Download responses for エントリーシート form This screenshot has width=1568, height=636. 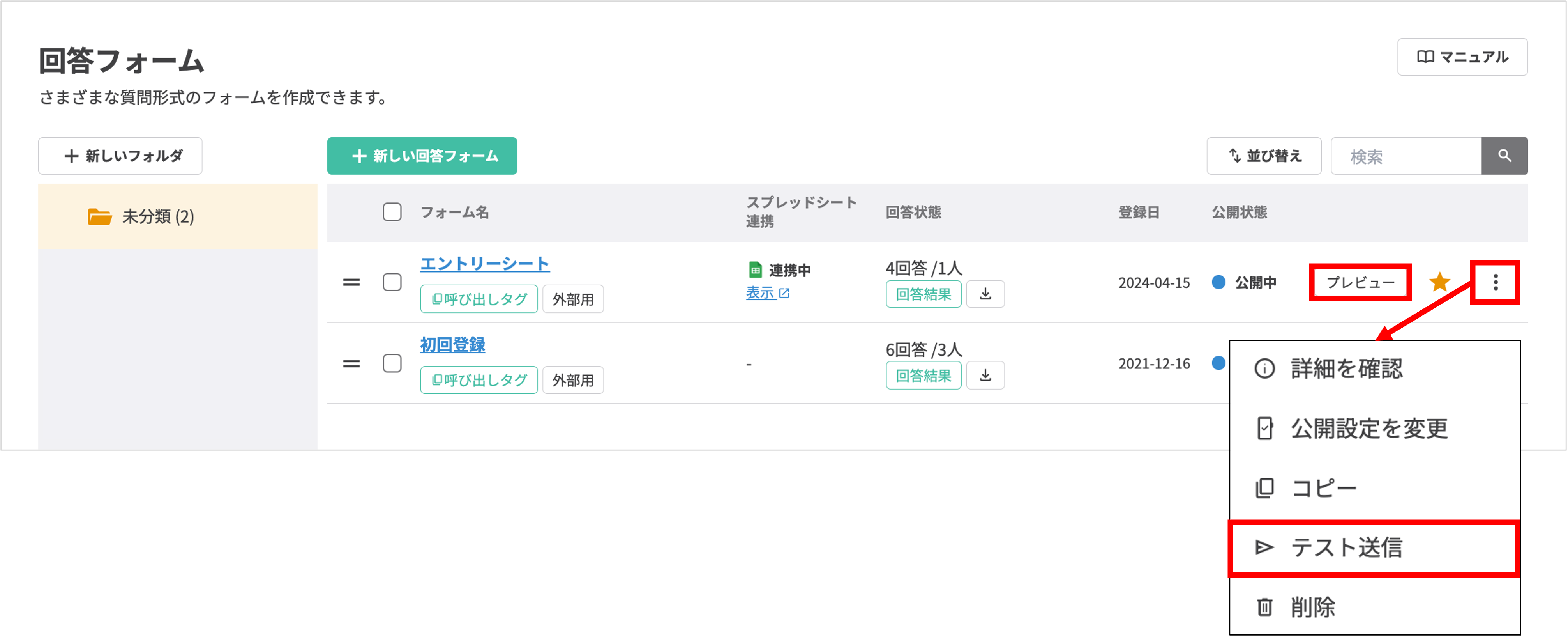coord(985,294)
